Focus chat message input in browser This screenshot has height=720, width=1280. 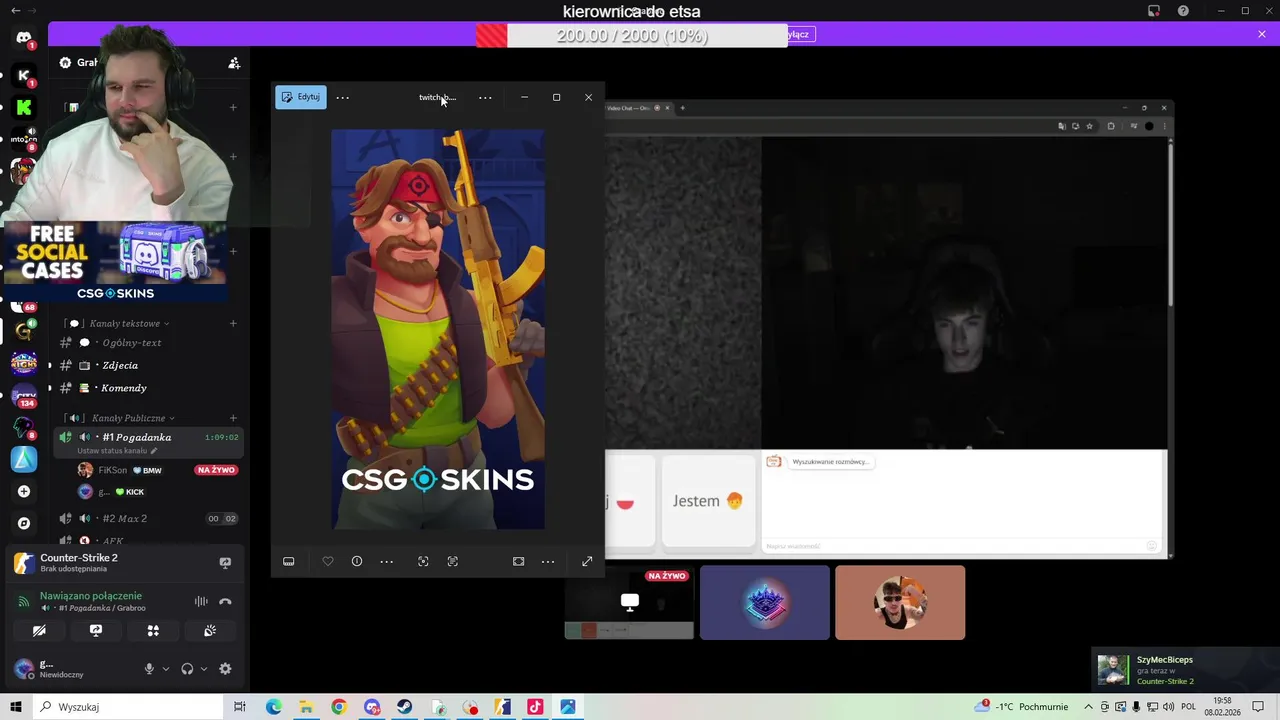tap(955, 546)
